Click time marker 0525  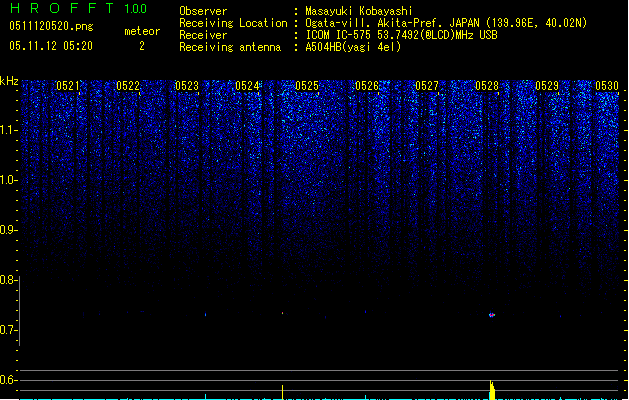click(307, 86)
